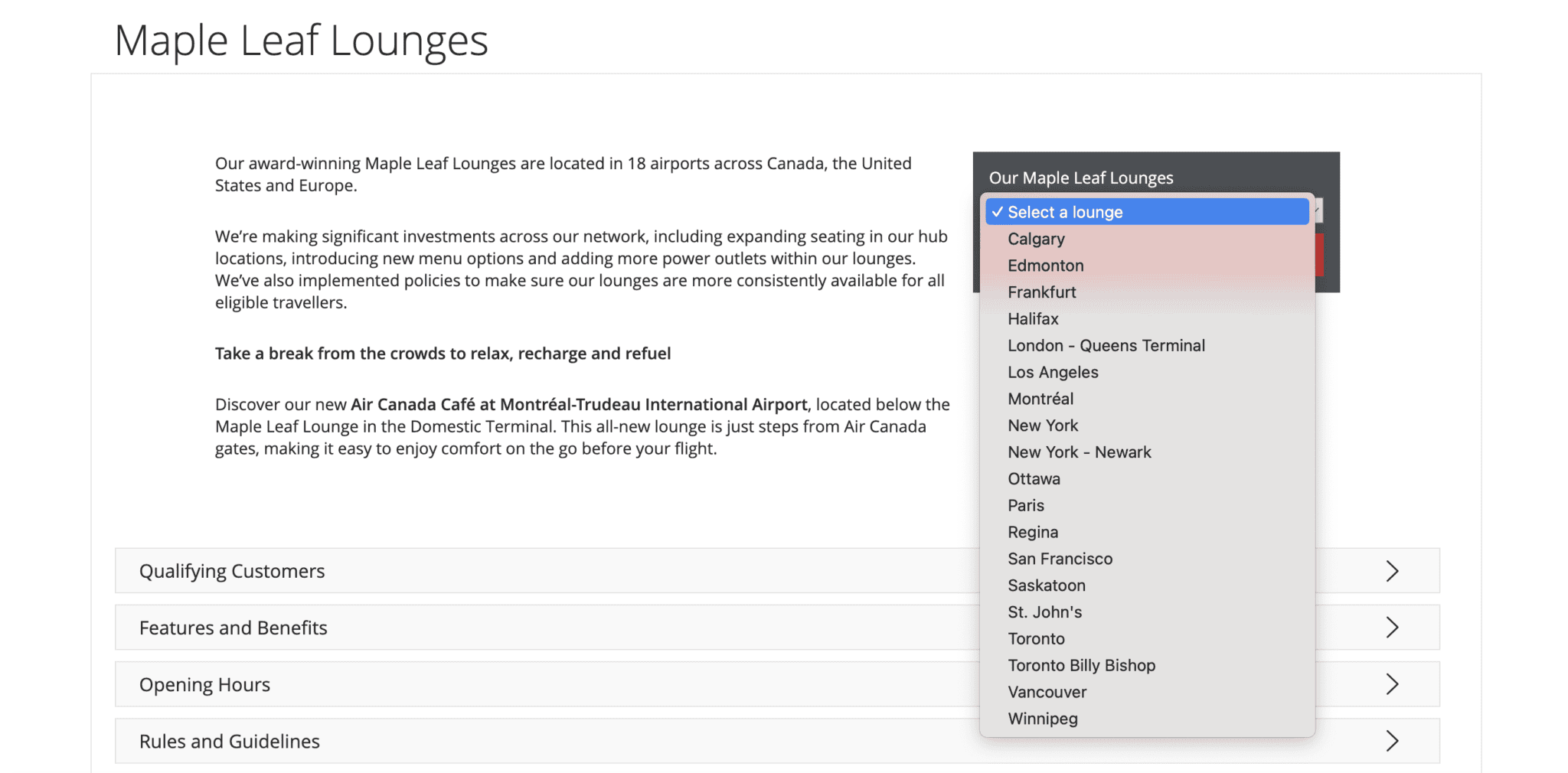
Task: Click the Rules and Guidelines chevron arrow
Action: point(1393,740)
